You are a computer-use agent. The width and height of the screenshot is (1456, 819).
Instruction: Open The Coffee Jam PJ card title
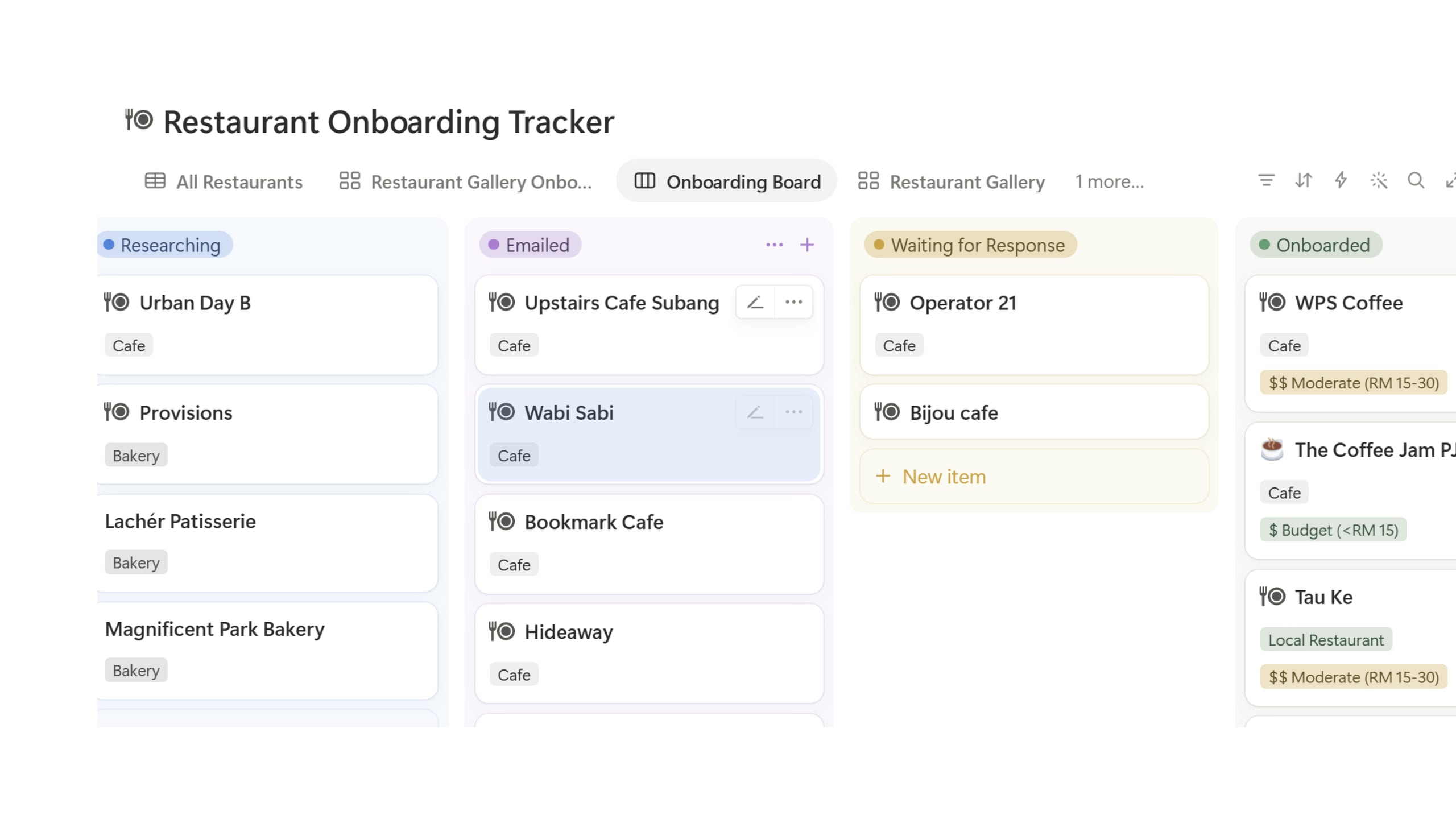tap(1375, 450)
